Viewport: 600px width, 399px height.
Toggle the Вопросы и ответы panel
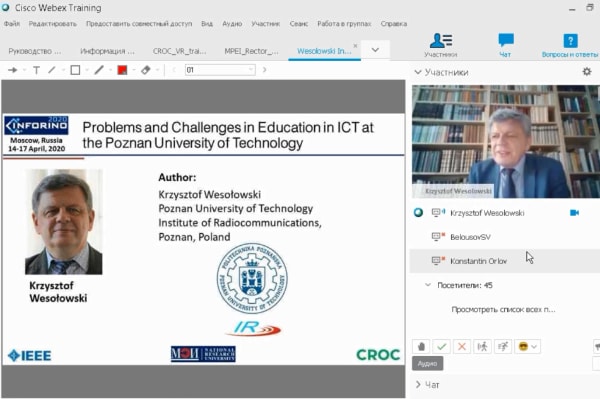pos(570,45)
